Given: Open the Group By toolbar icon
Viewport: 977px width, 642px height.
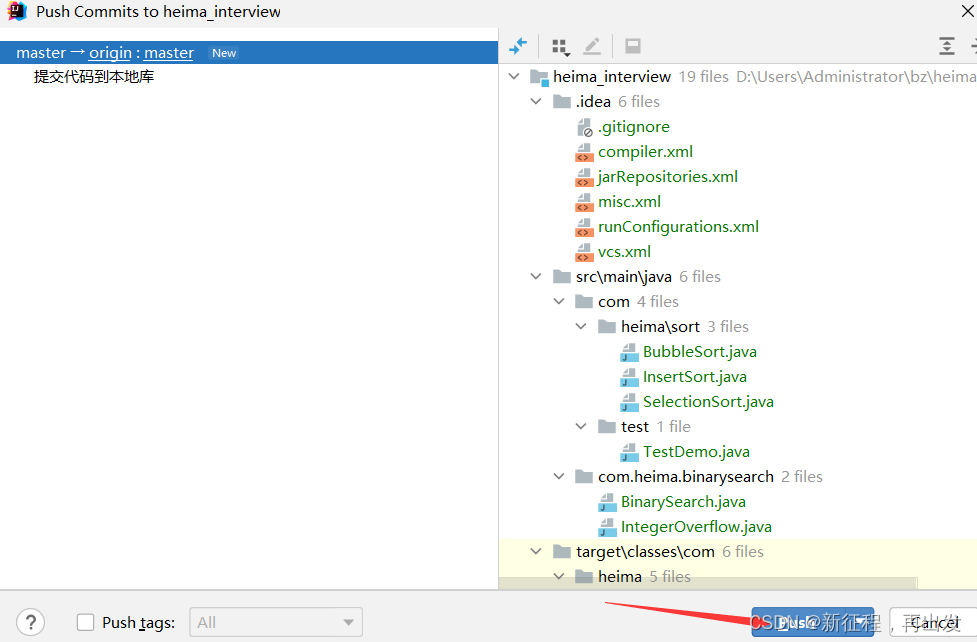Looking at the screenshot, I should [561, 47].
